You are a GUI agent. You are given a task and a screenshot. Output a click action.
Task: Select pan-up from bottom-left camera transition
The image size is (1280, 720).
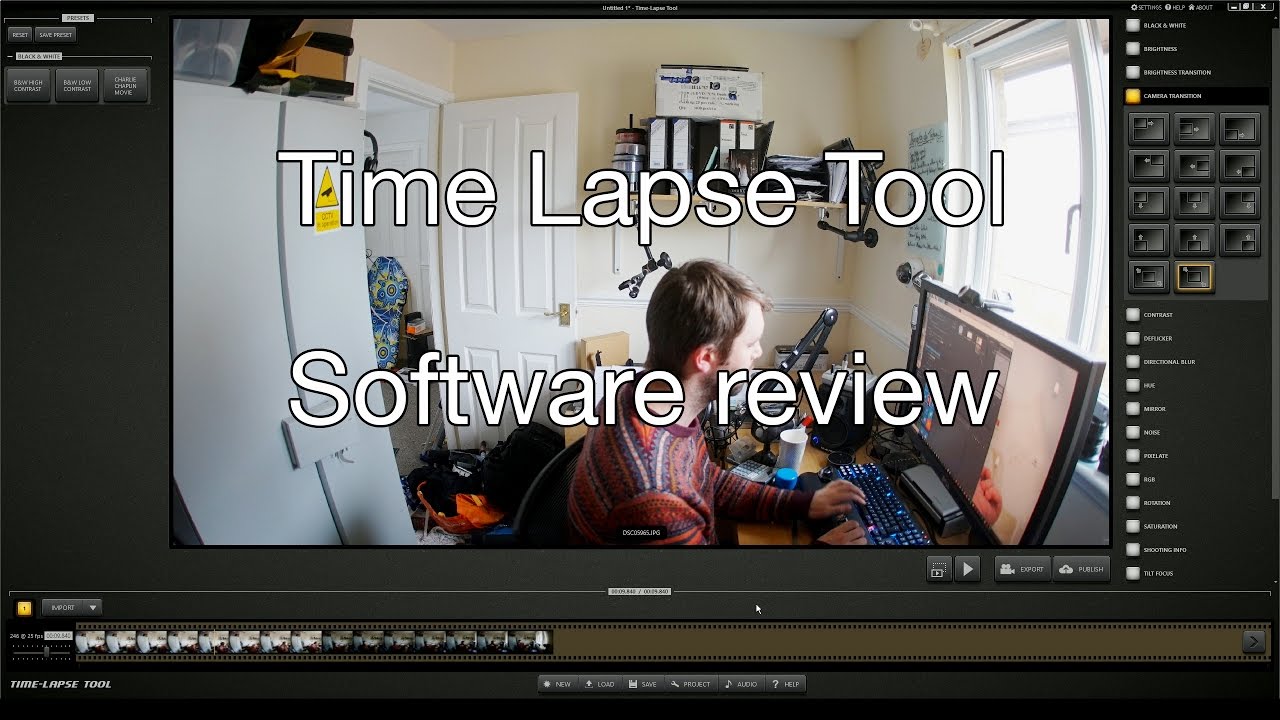tap(1149, 240)
